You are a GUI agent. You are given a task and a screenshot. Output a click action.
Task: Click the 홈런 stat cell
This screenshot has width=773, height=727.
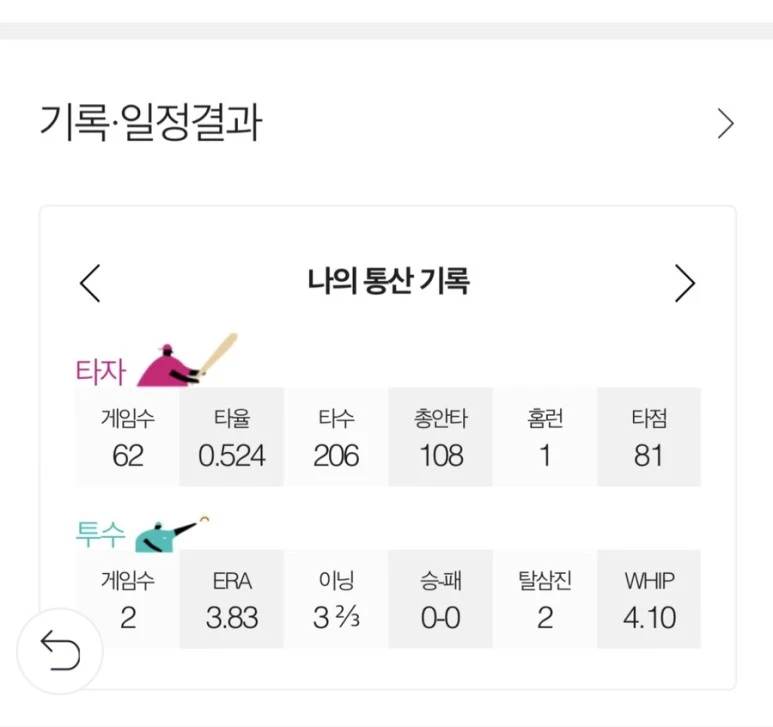click(545, 437)
